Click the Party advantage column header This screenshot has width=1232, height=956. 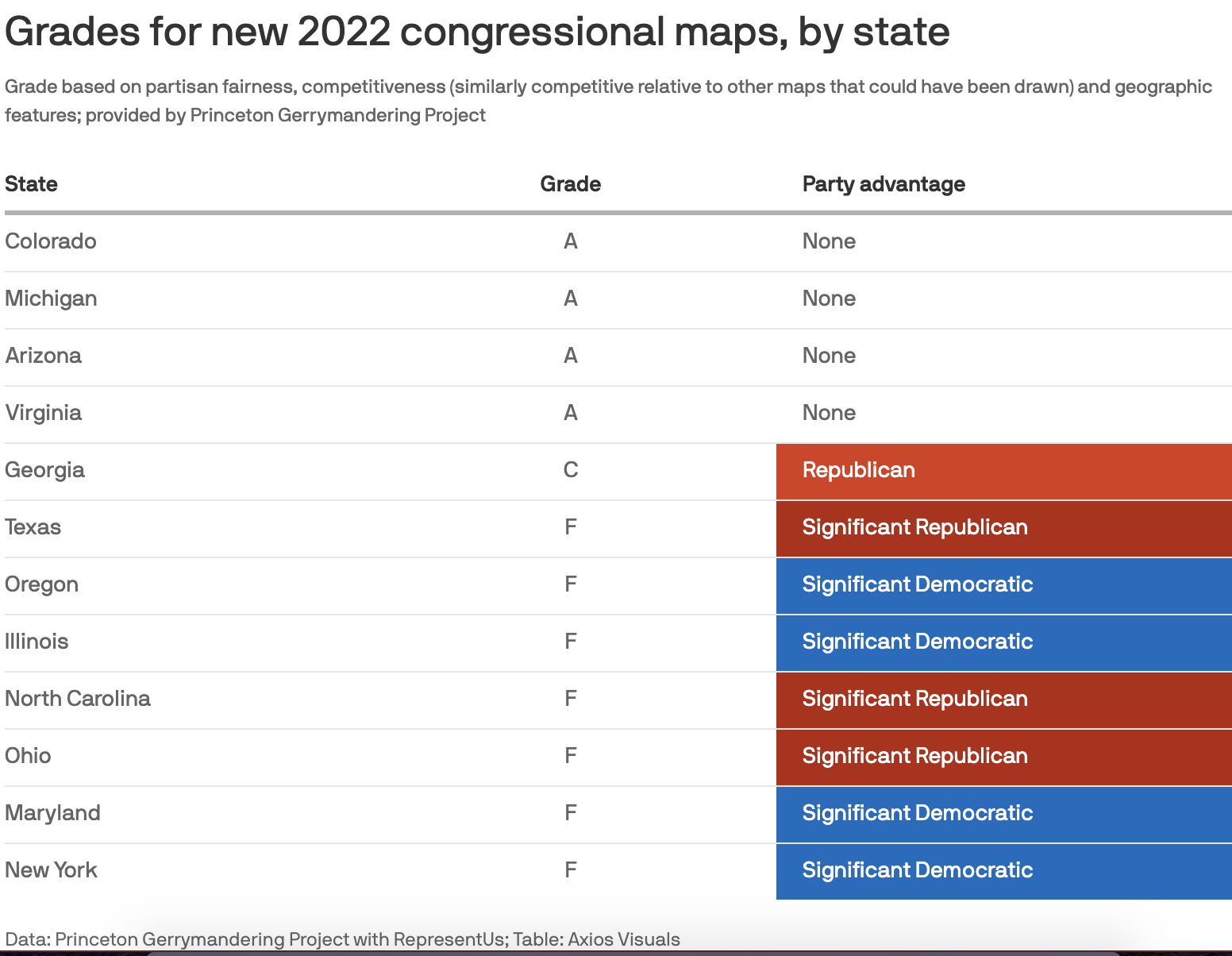click(x=884, y=184)
